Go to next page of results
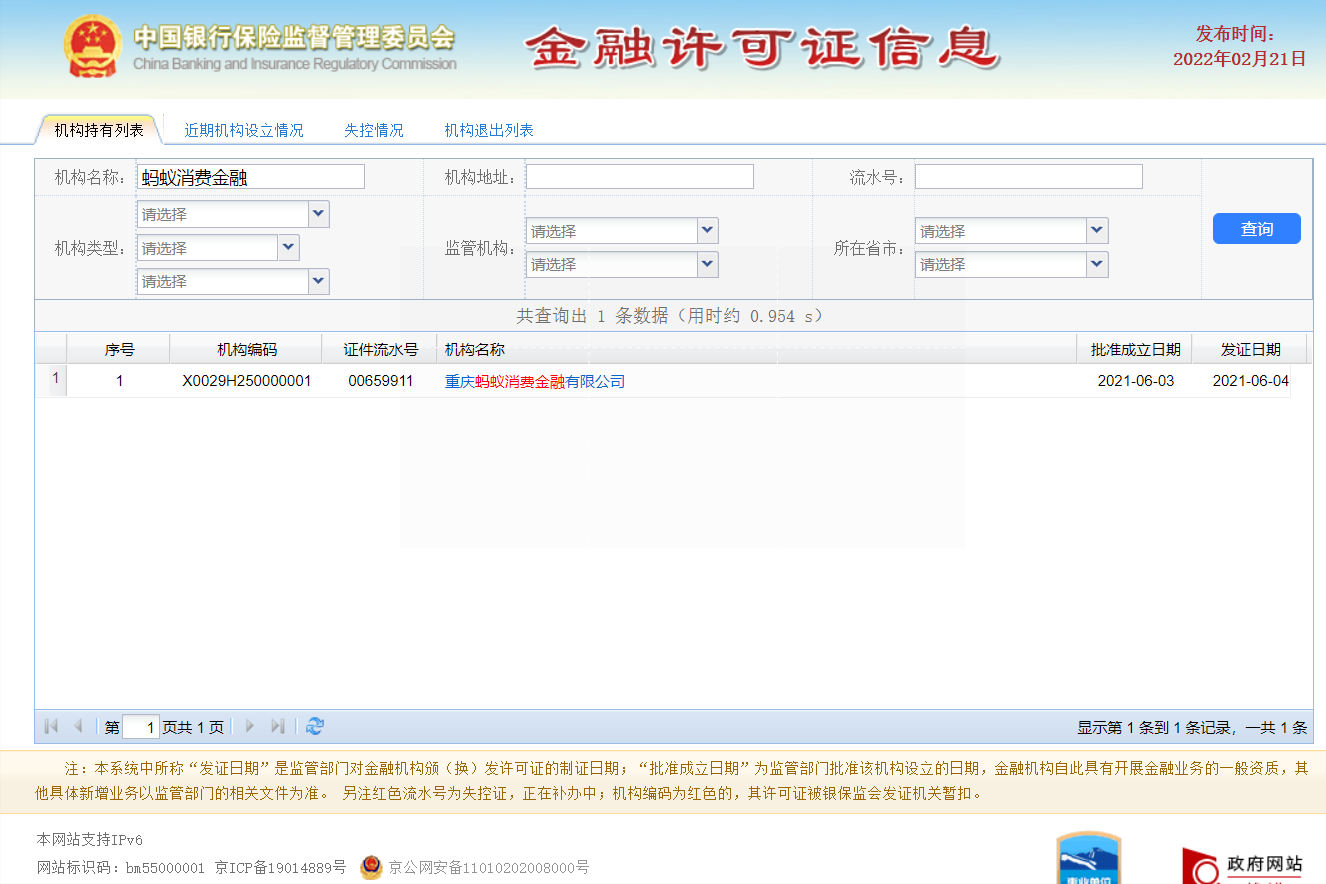This screenshot has height=884, width=1326. pos(250,726)
